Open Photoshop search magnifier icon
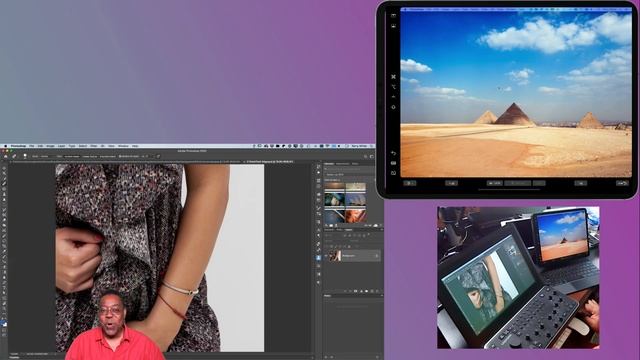The width and height of the screenshot is (640, 360). [x=366, y=156]
